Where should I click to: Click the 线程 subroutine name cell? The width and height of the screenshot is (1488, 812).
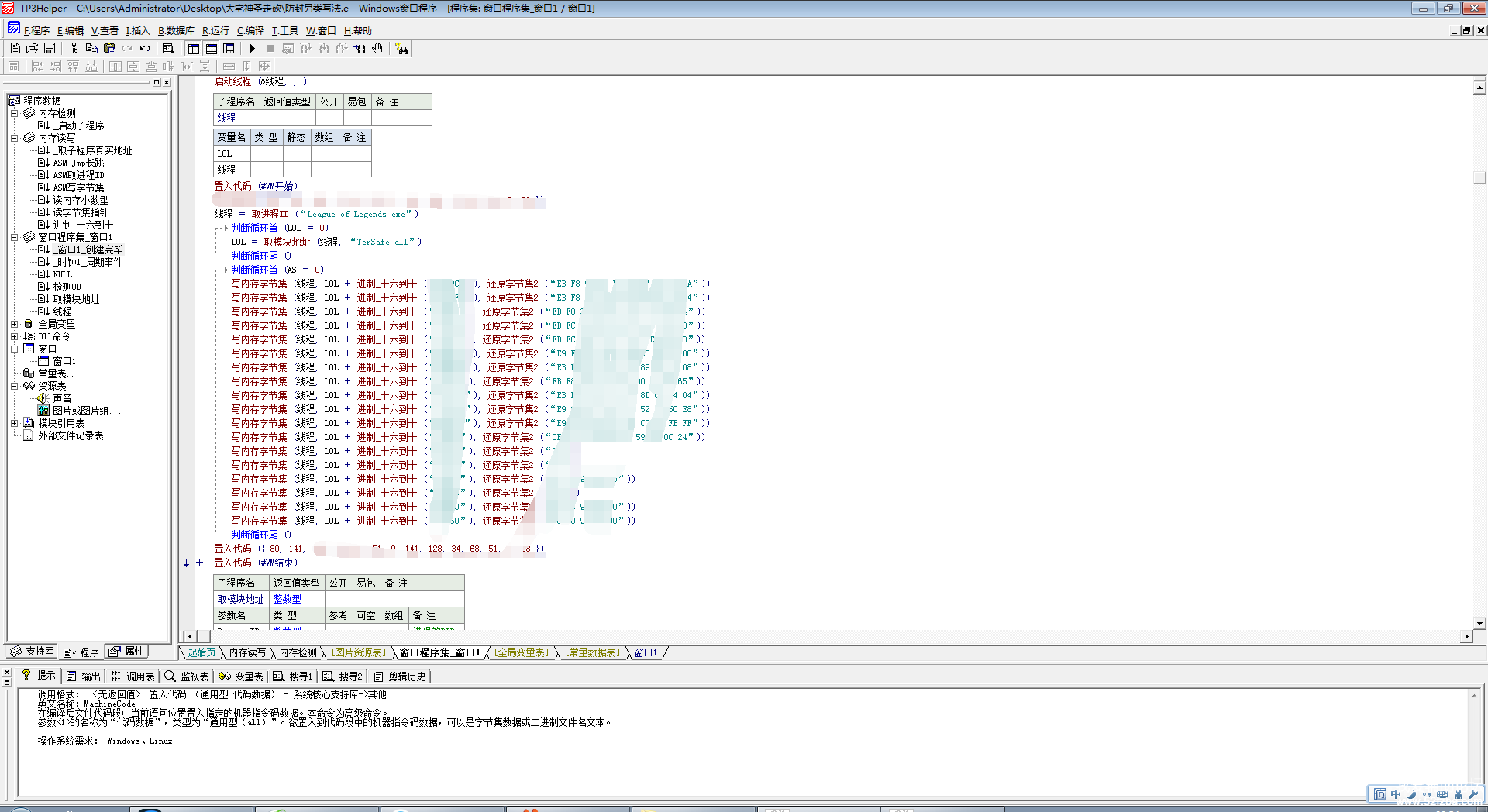(x=236, y=118)
